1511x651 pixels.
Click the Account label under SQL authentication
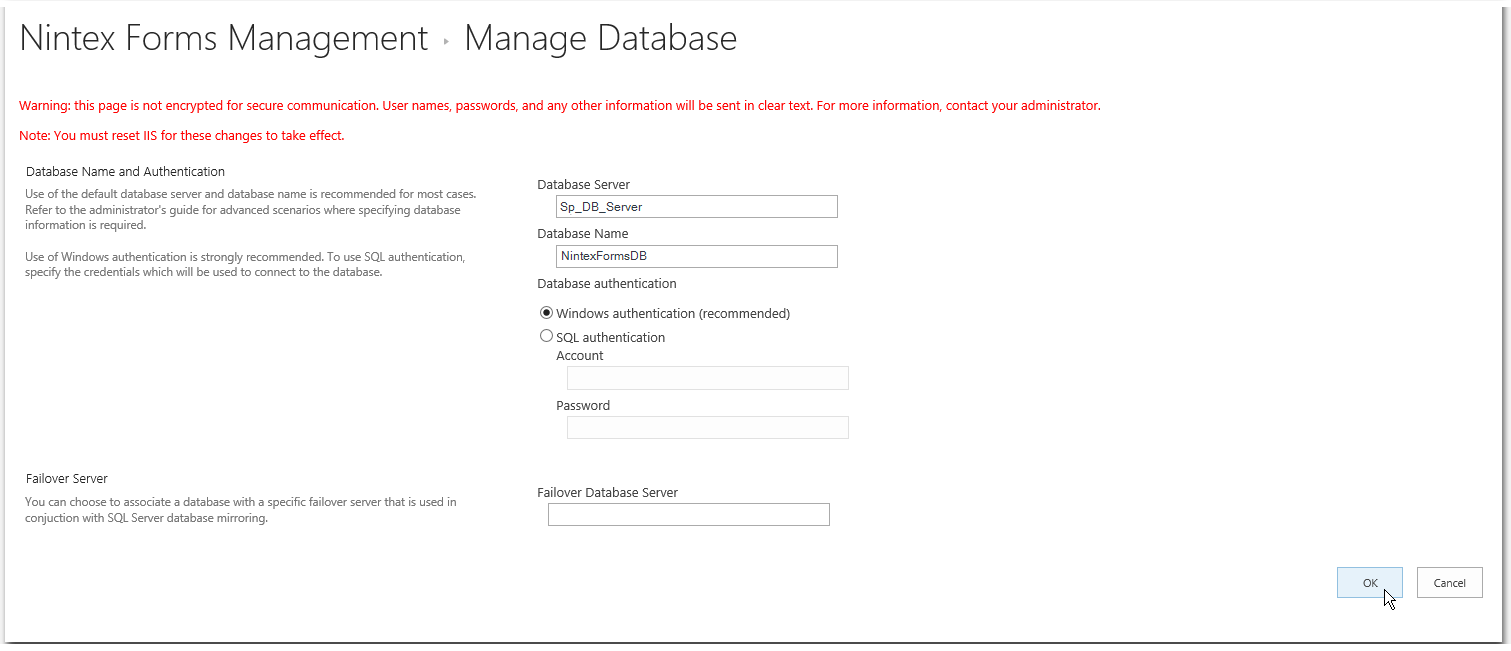[580, 355]
